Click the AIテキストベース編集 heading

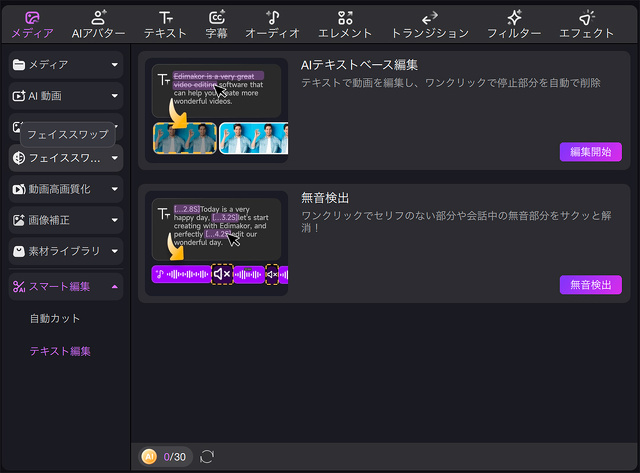(x=359, y=65)
